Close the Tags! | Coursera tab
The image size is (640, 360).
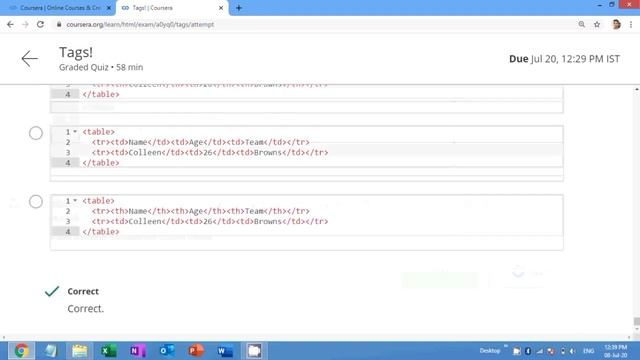(221, 8)
